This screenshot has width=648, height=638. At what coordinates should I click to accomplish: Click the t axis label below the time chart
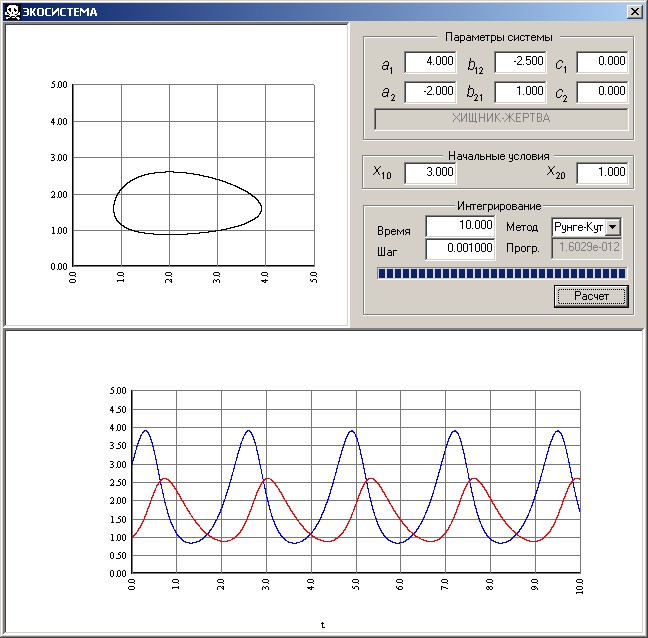(323, 625)
